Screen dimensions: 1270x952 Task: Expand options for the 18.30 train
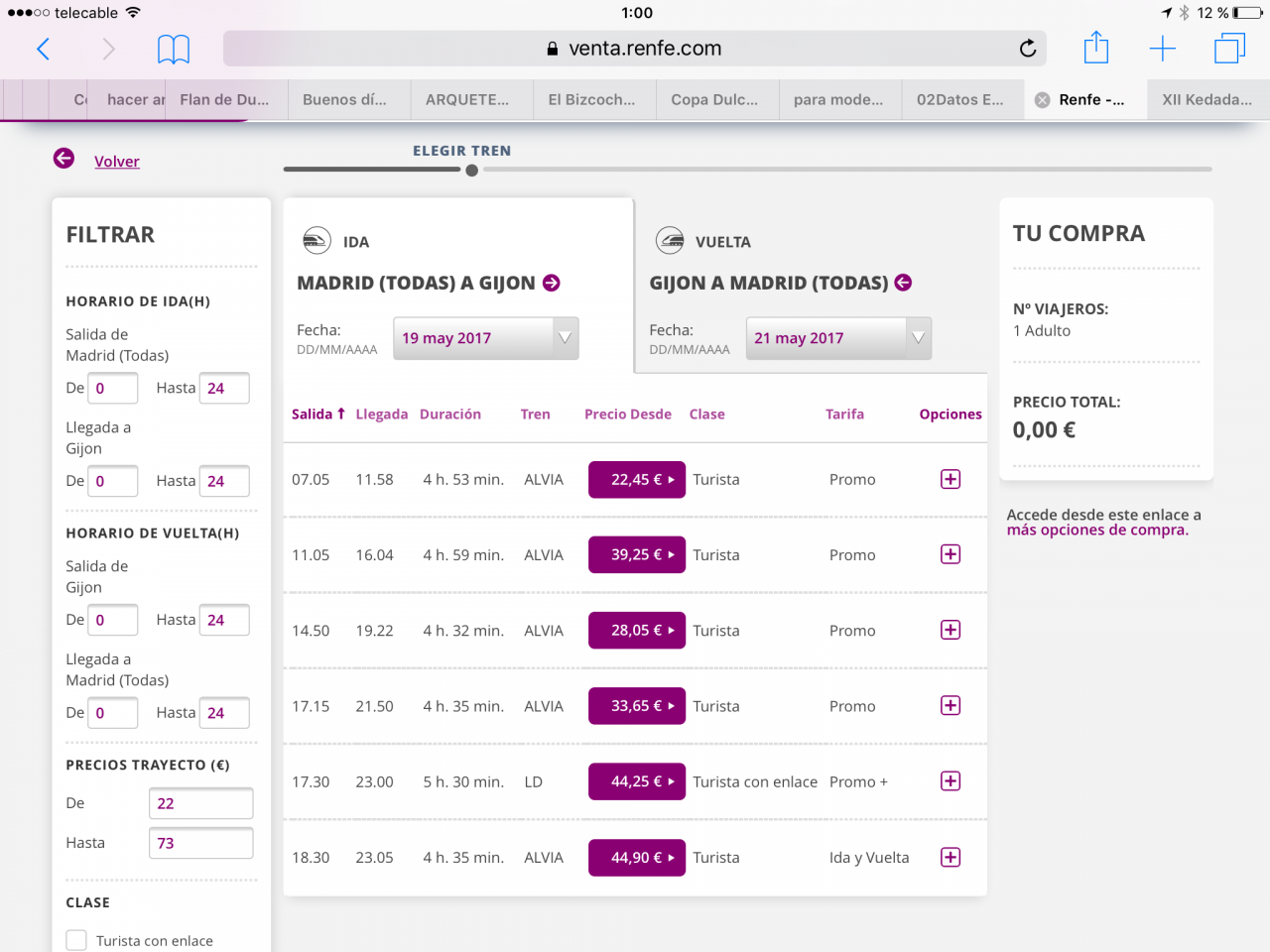(951, 857)
